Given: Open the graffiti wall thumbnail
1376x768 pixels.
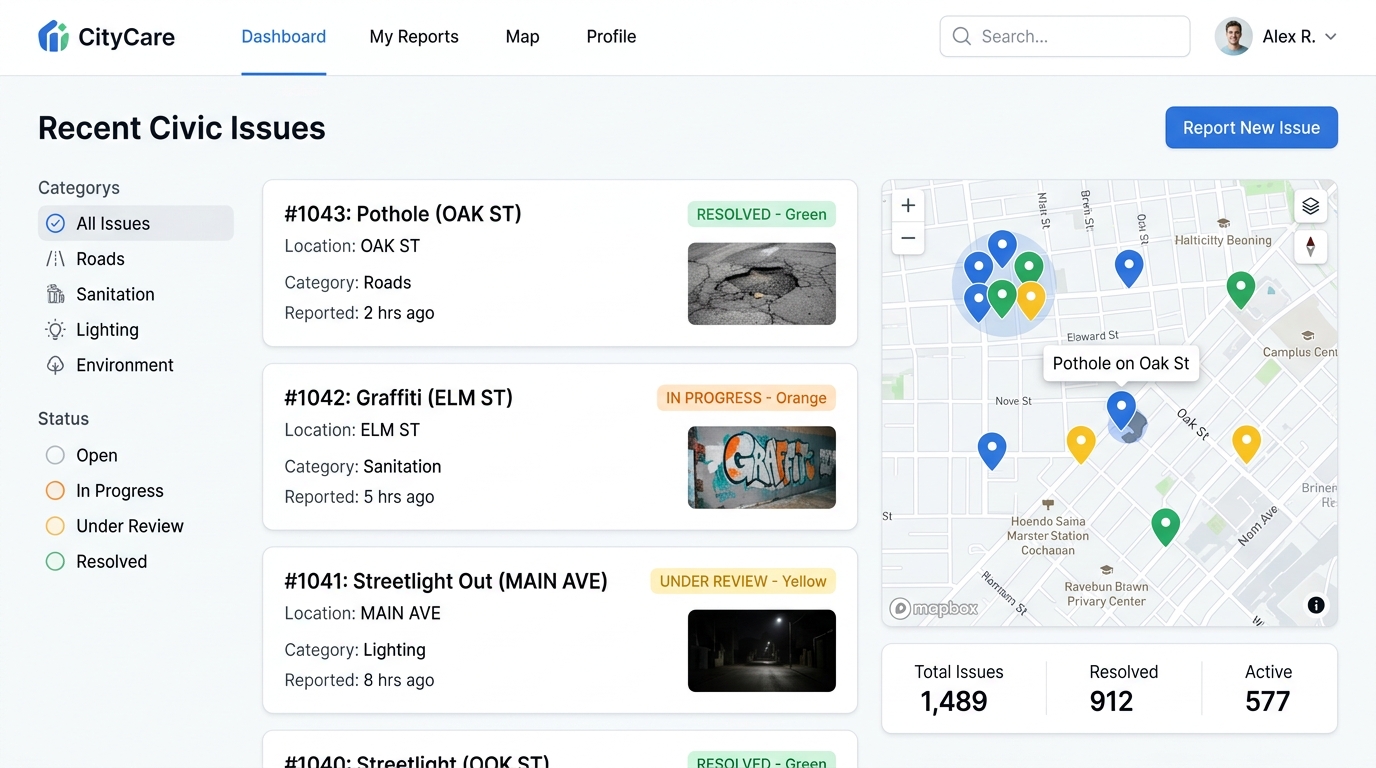Looking at the screenshot, I should tap(762, 467).
